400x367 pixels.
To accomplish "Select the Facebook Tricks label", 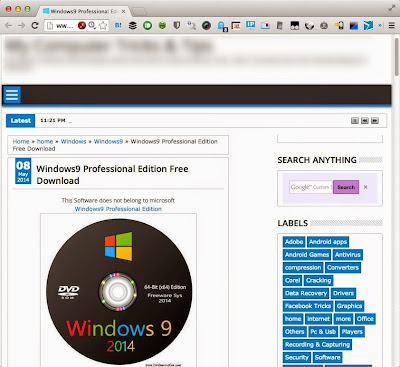I will [308, 306].
